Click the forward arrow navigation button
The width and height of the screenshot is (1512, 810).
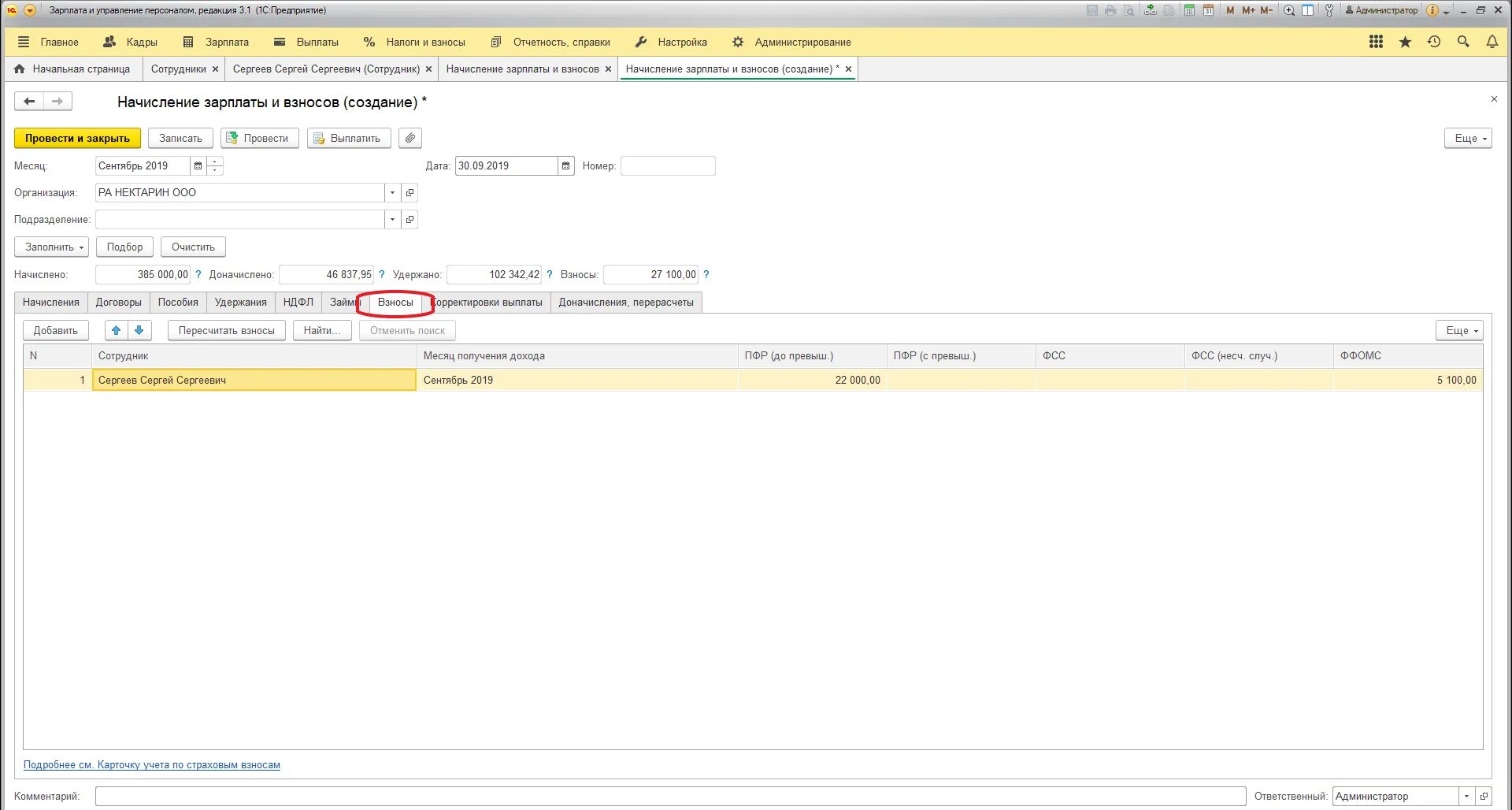pos(57,101)
